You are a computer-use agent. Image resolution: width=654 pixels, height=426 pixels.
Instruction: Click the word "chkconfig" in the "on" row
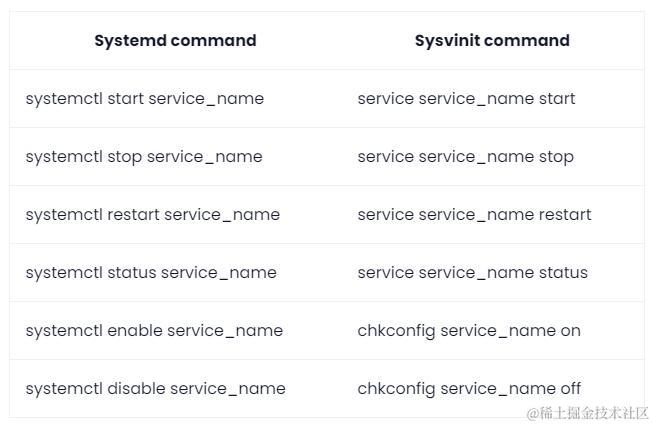396,331
